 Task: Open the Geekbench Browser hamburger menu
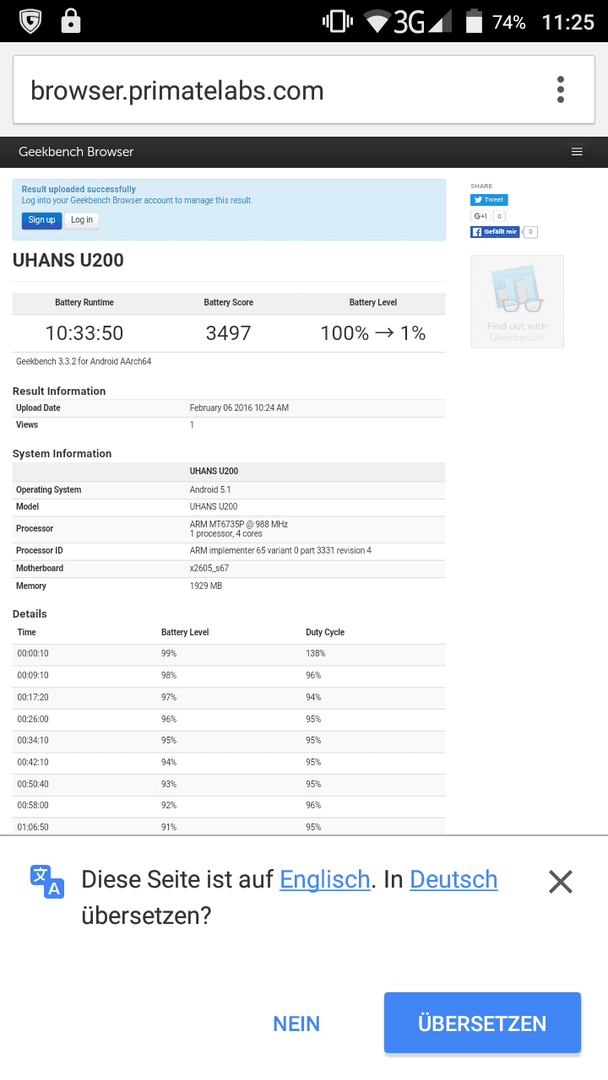click(x=577, y=152)
